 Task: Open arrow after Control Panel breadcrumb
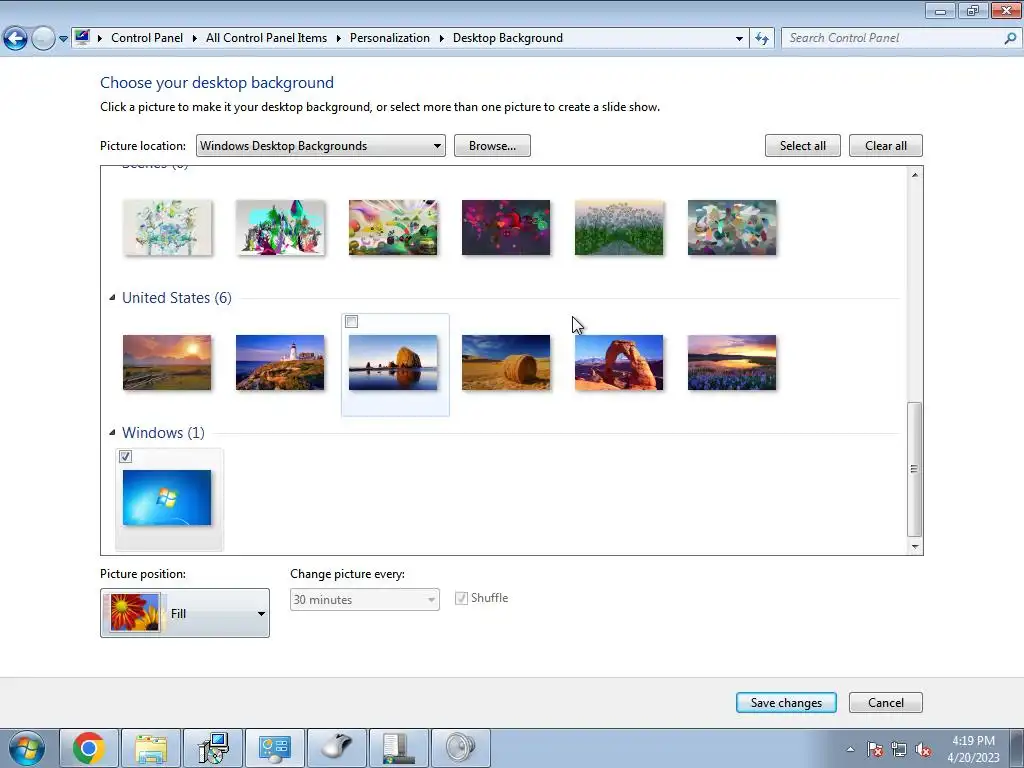pos(195,39)
